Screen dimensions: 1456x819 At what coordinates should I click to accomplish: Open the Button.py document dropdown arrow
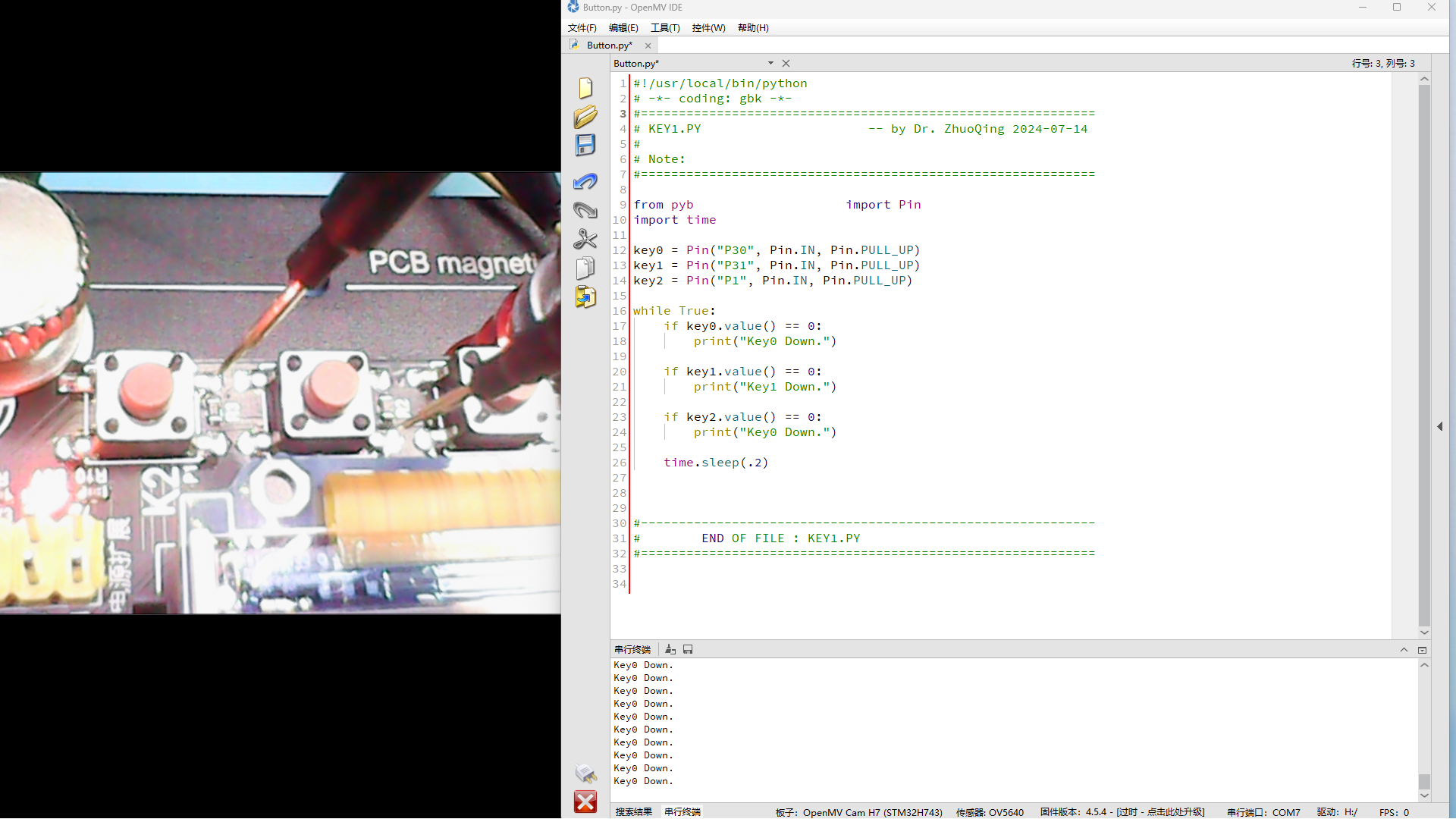pyautogui.click(x=770, y=64)
